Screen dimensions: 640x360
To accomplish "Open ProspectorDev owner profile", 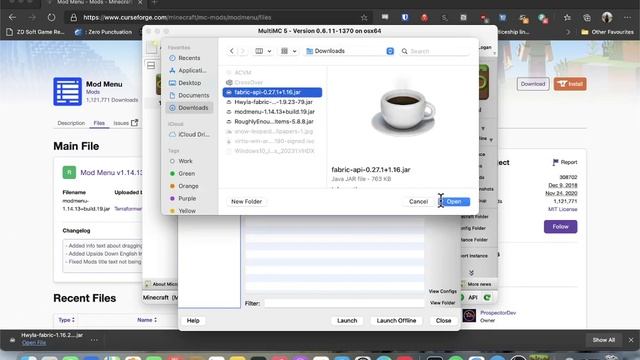I will pyautogui.click(x=498, y=313).
